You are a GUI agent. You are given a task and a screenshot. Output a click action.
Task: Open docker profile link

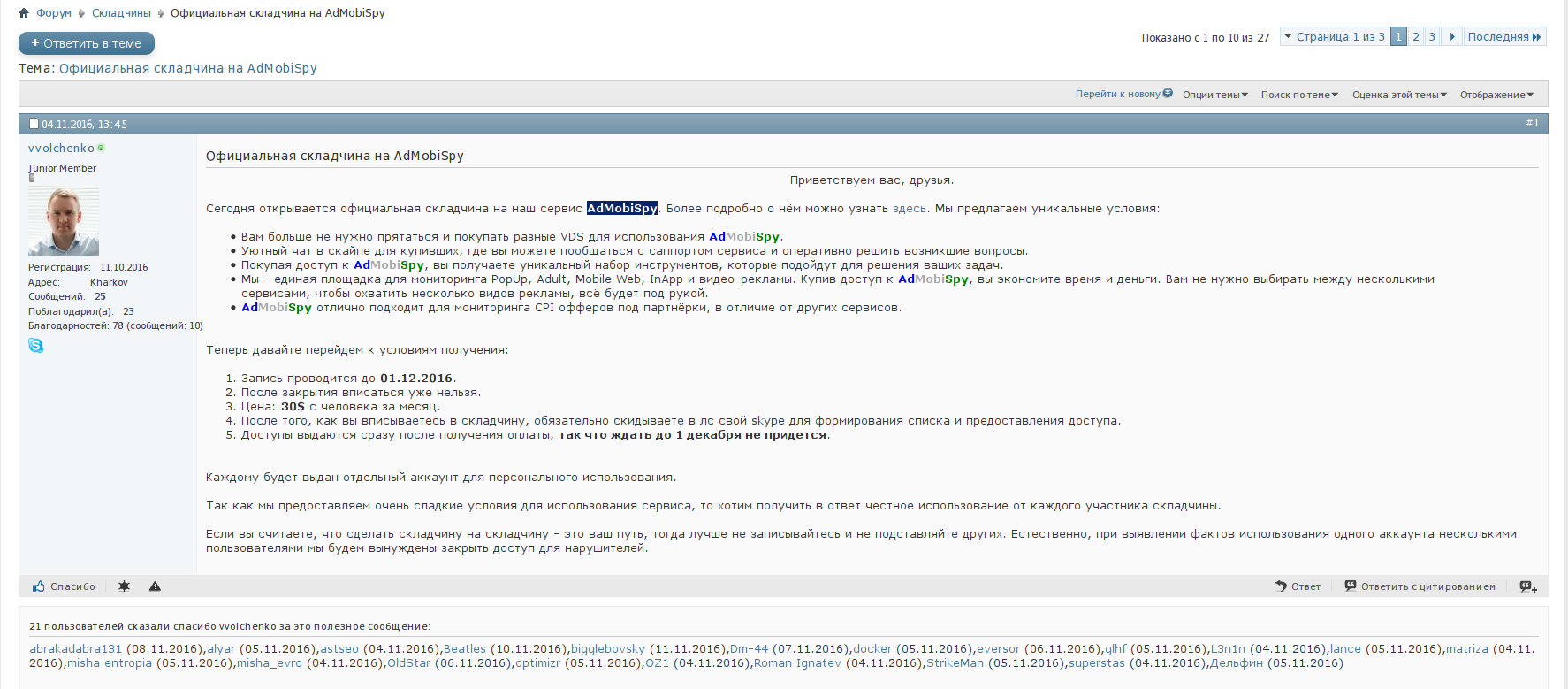(x=872, y=648)
